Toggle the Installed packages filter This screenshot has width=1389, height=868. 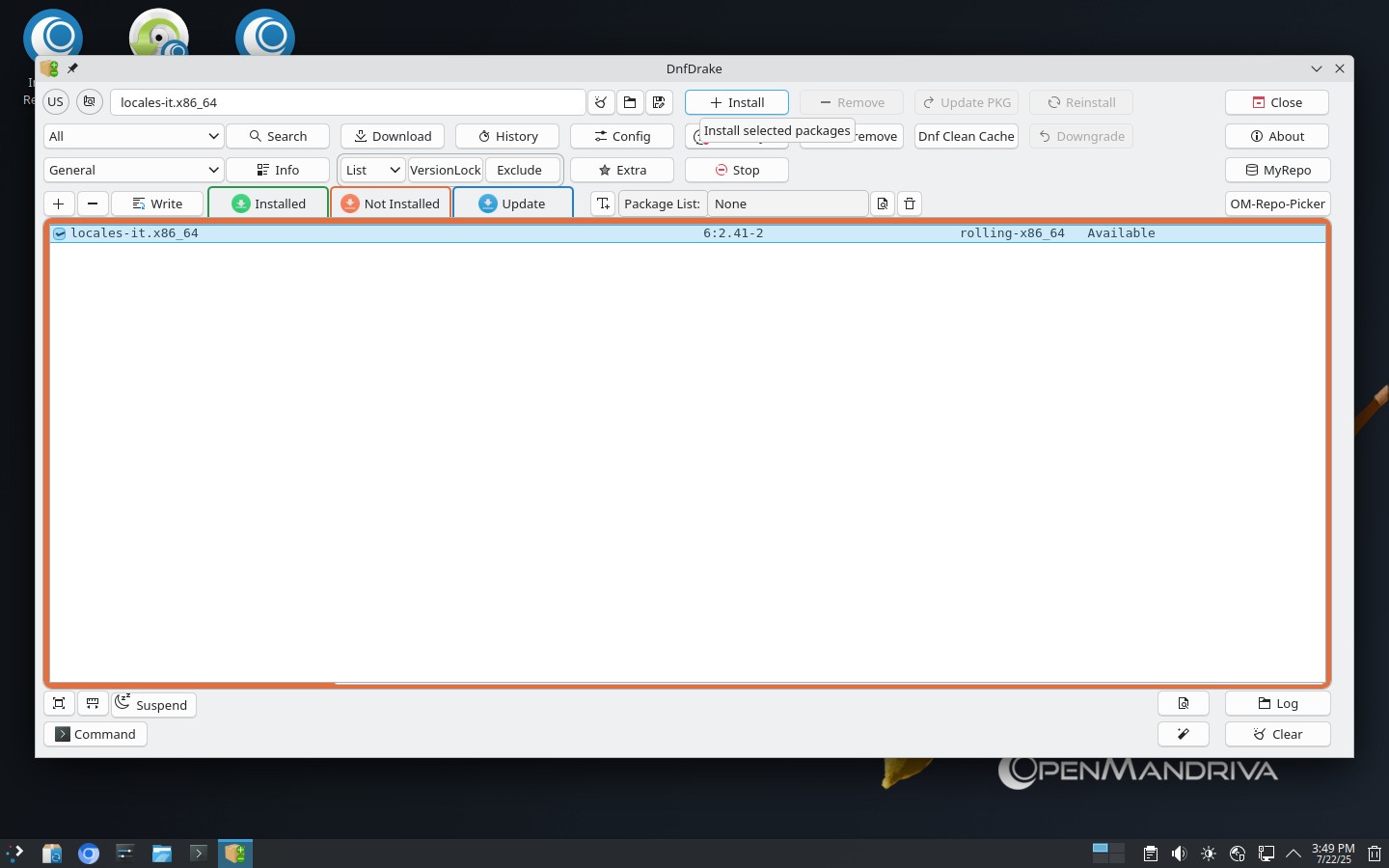[x=268, y=203]
